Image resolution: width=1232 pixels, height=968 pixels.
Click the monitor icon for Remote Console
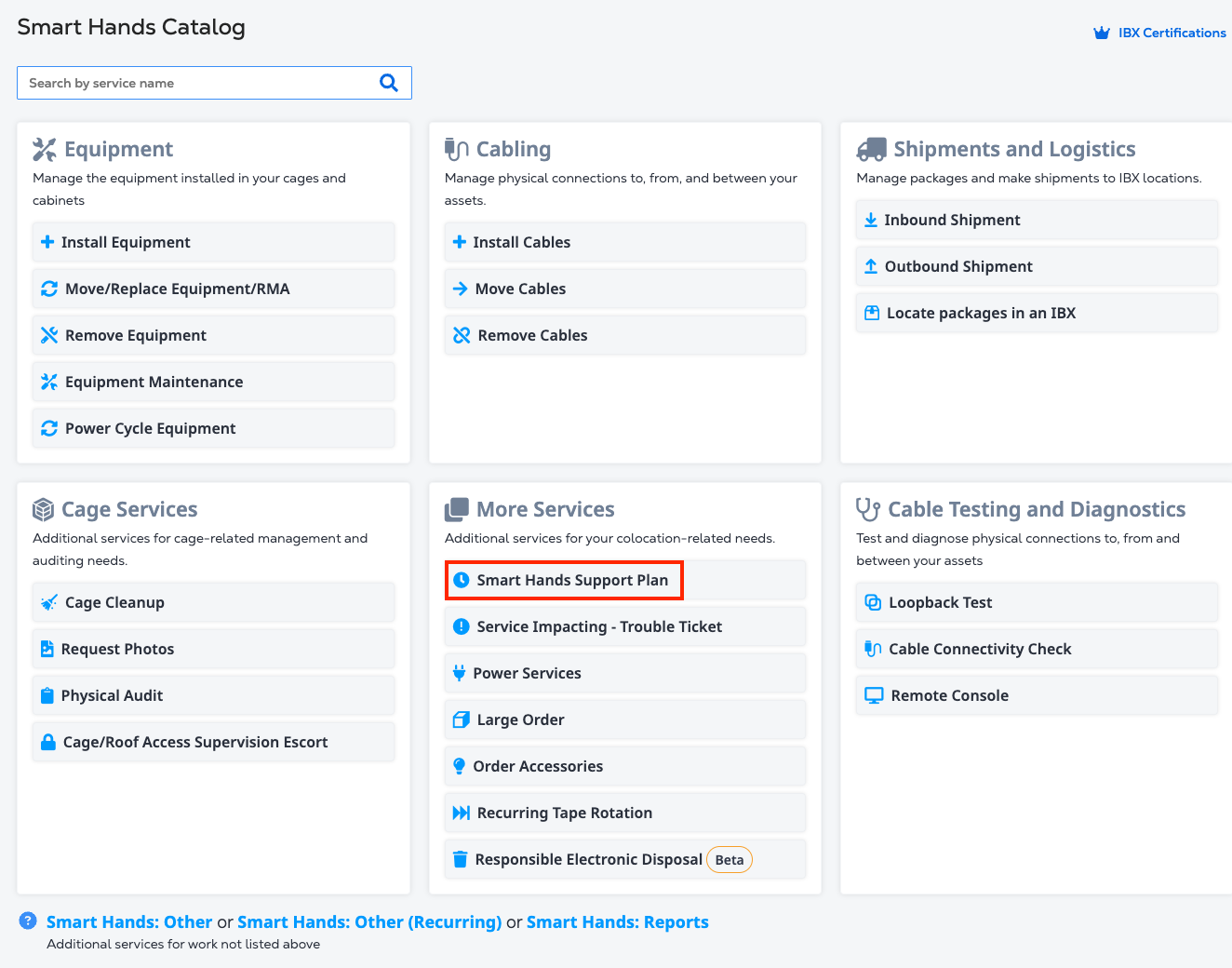874,695
